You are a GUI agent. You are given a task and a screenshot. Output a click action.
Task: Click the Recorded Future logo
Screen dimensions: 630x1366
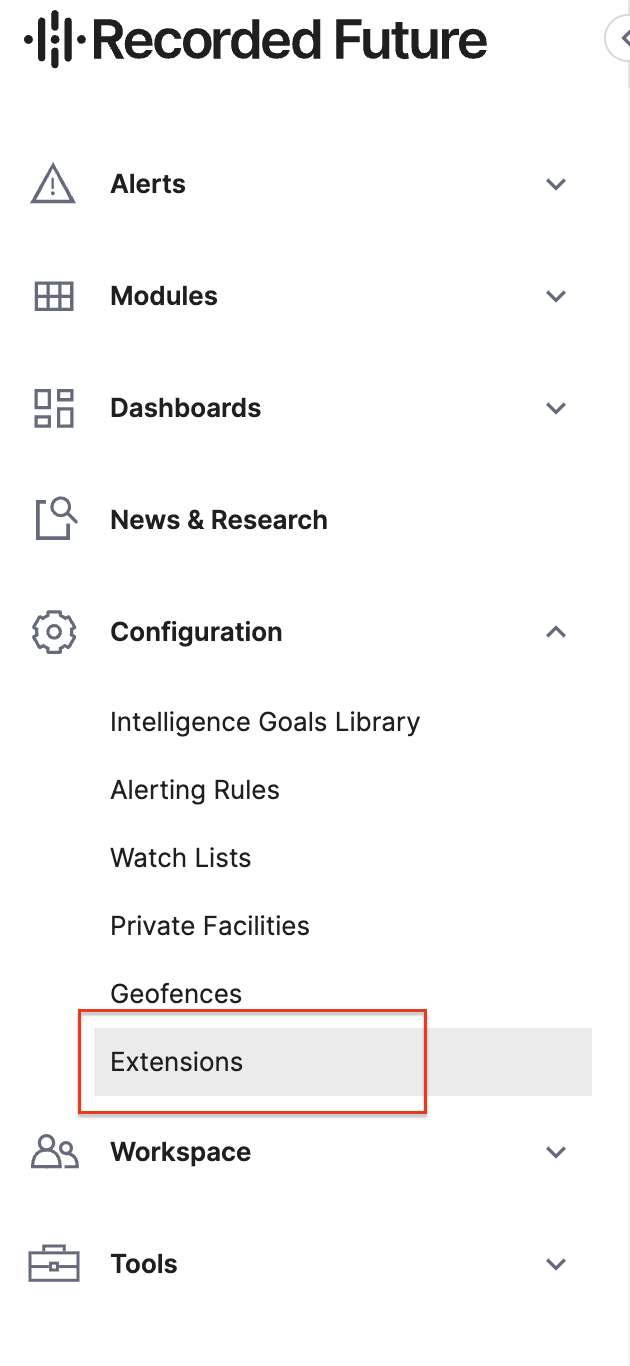pyautogui.click(x=256, y=42)
